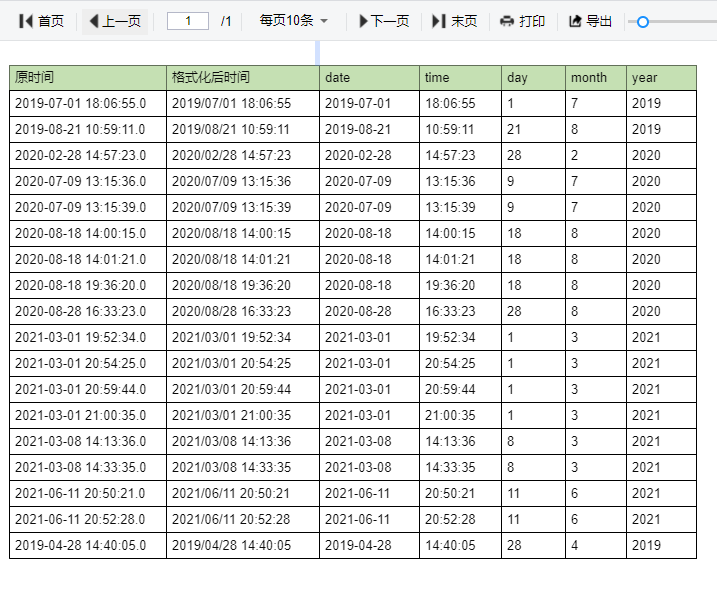717x595 pixels.
Task: Click date cell 2020-02-28
Action: [369, 155]
